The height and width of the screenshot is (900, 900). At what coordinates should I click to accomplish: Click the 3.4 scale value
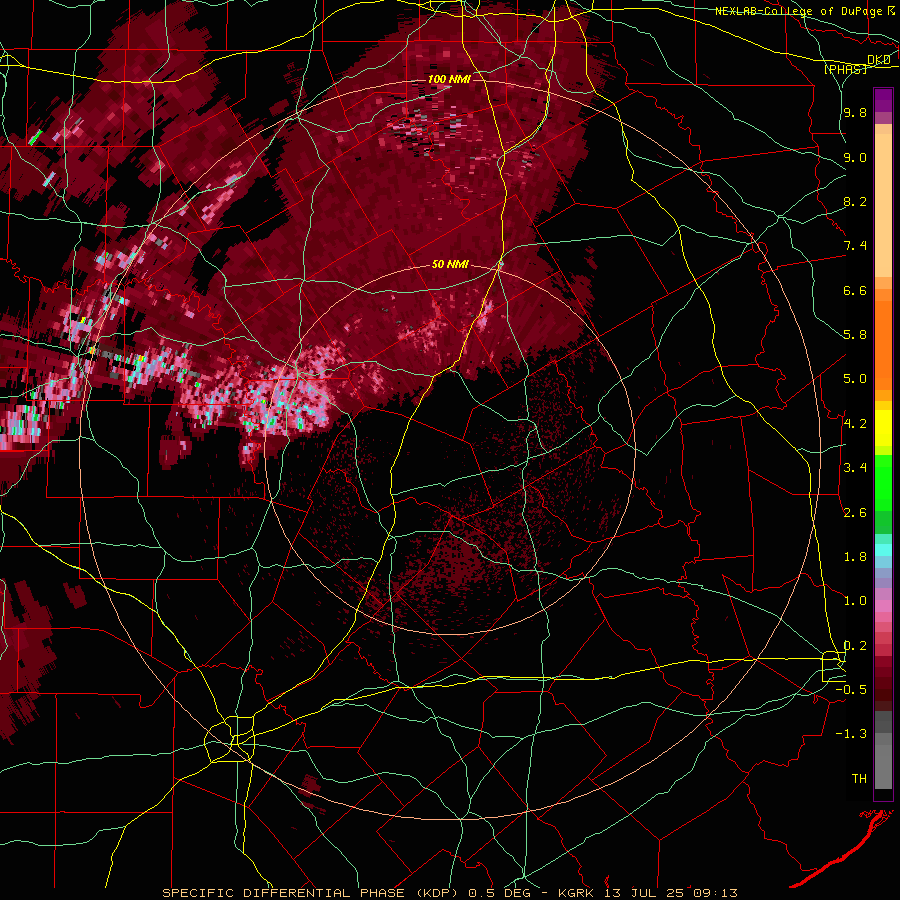tap(855, 468)
